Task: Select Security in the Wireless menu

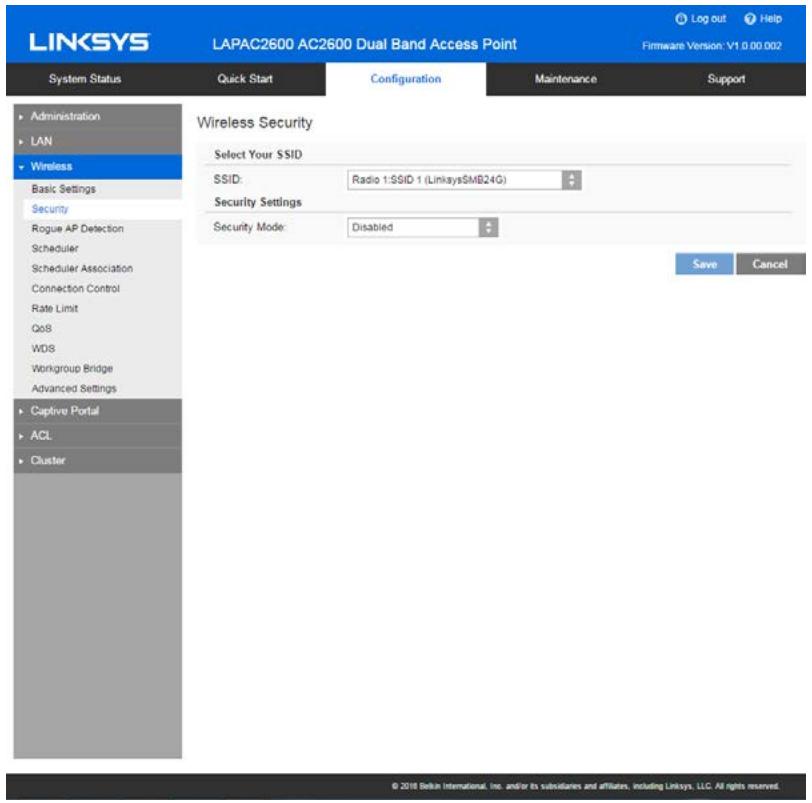Action: pyautogui.click(x=50, y=209)
